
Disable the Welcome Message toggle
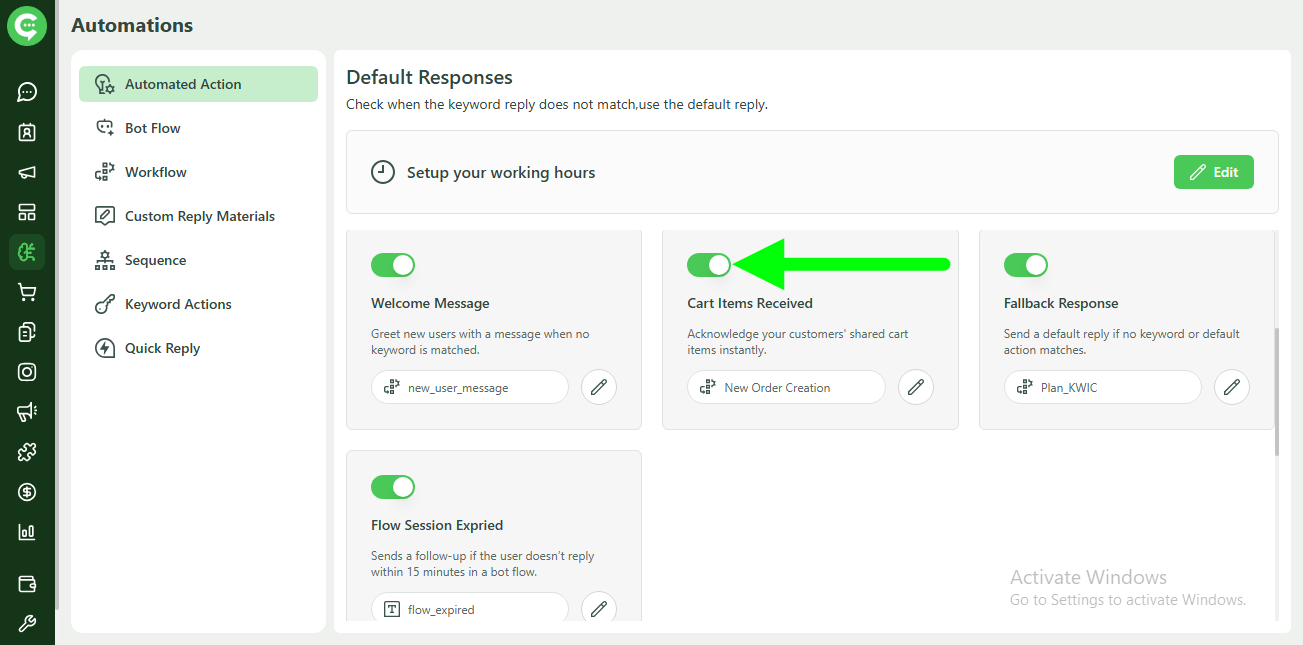(x=393, y=265)
